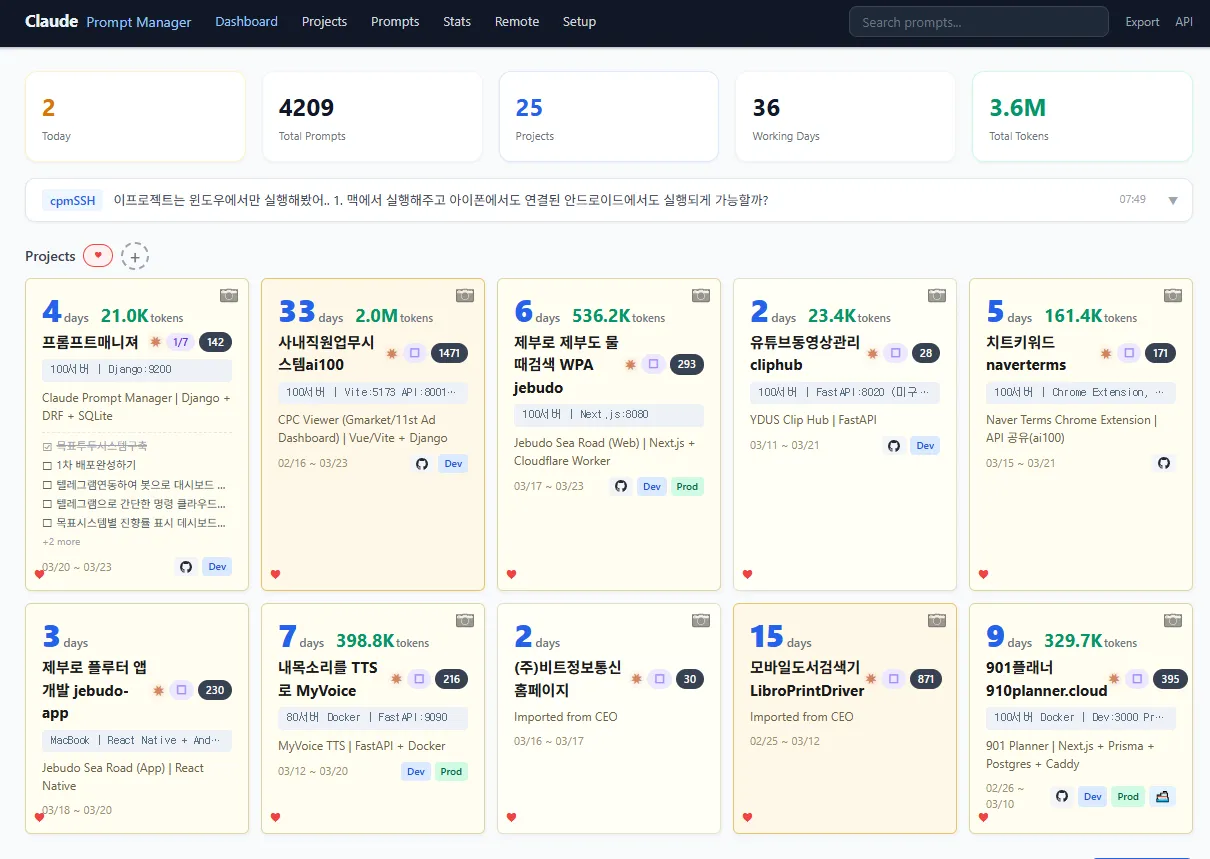The width and height of the screenshot is (1210, 859).
Task: Check the 목표시스템별 진행률 표시 todo
Action: [47, 522]
